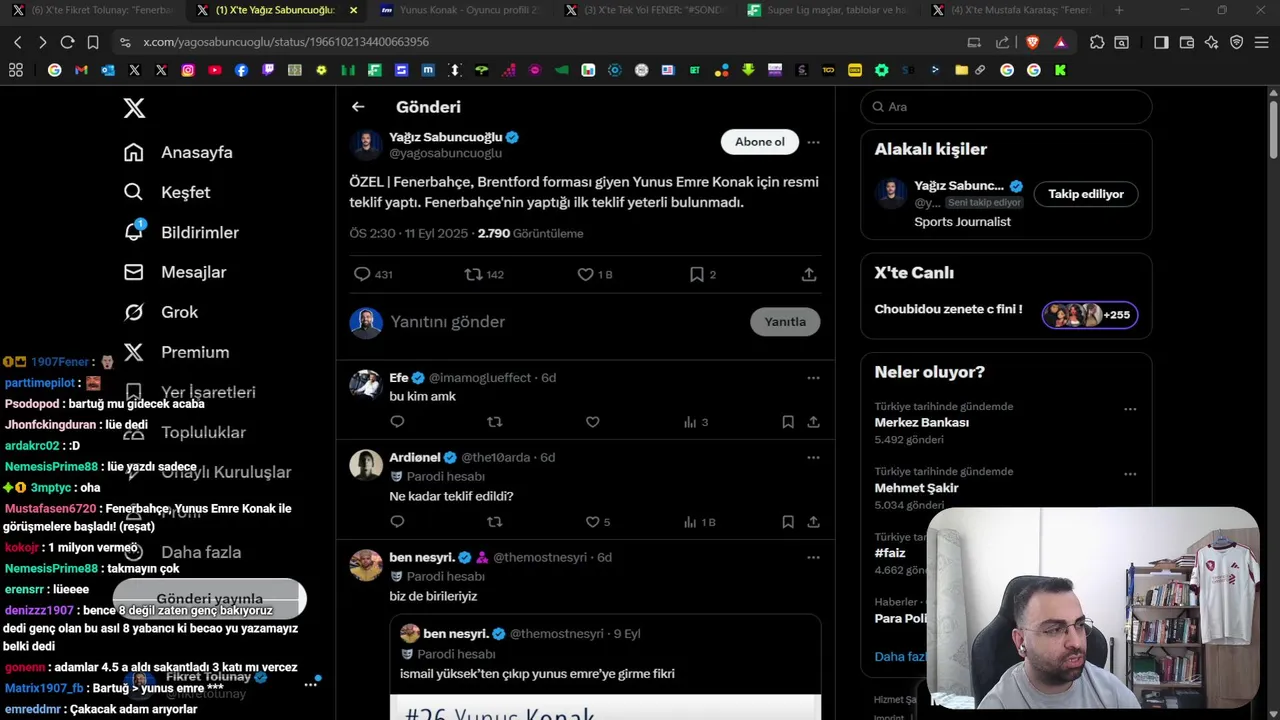
Task: Click the main post's share icon
Action: [x=809, y=274]
